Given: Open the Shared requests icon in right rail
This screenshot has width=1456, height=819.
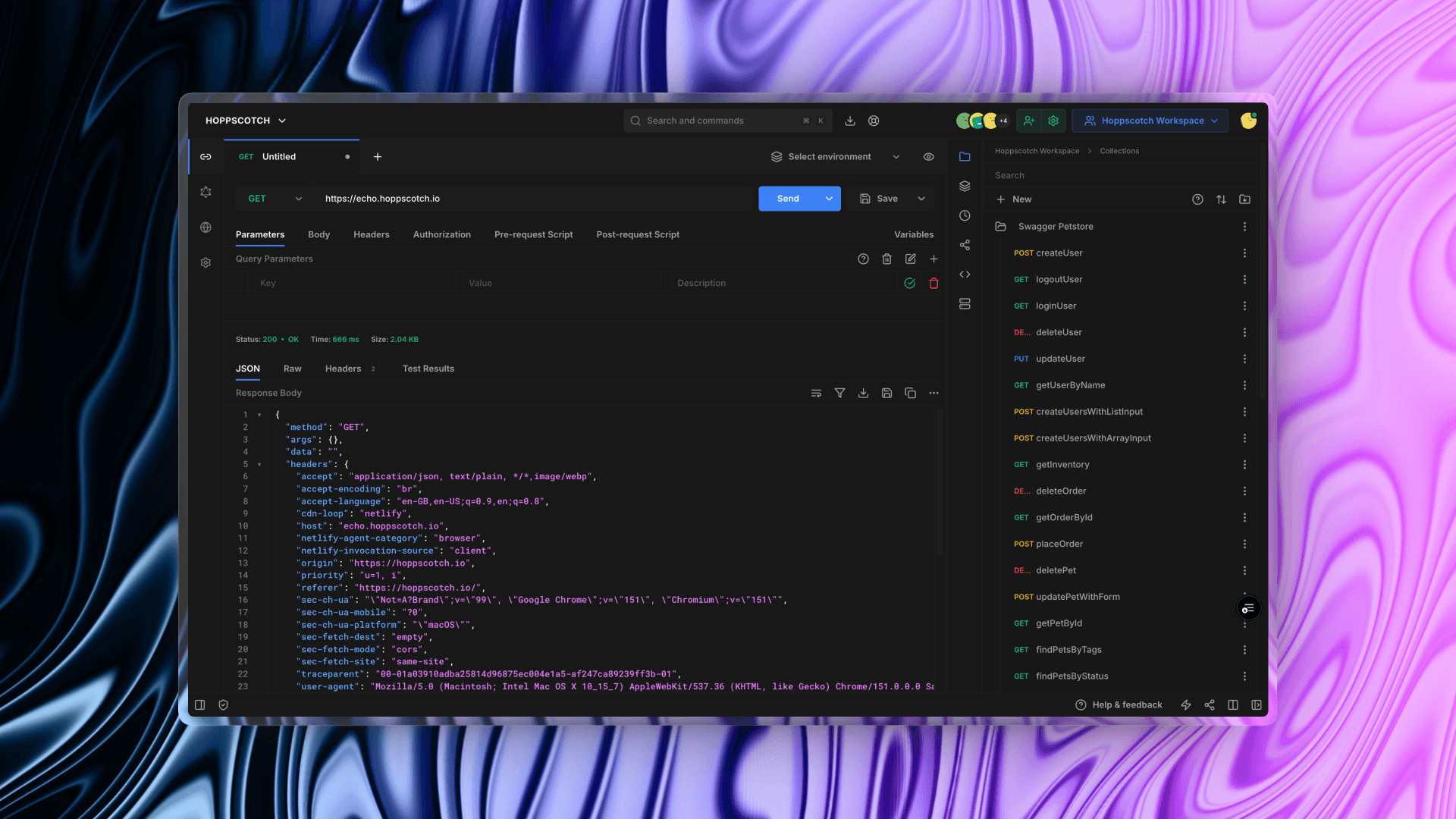Looking at the screenshot, I should pyautogui.click(x=965, y=246).
